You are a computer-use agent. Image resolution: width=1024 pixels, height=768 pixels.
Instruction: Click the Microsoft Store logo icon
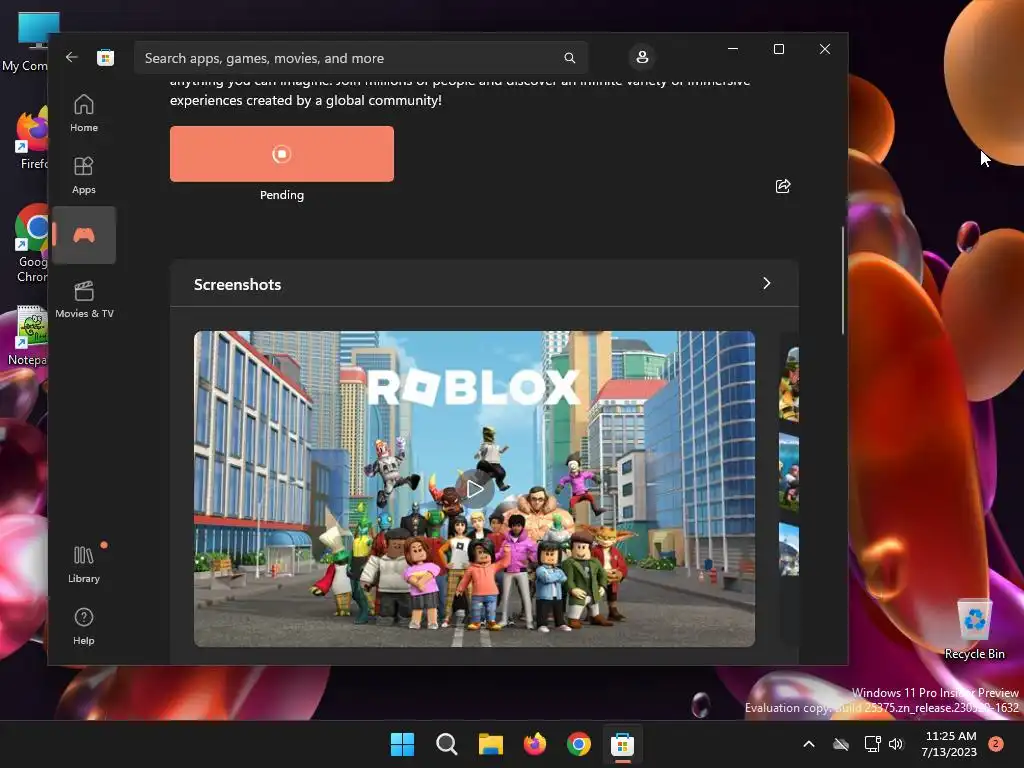106,57
